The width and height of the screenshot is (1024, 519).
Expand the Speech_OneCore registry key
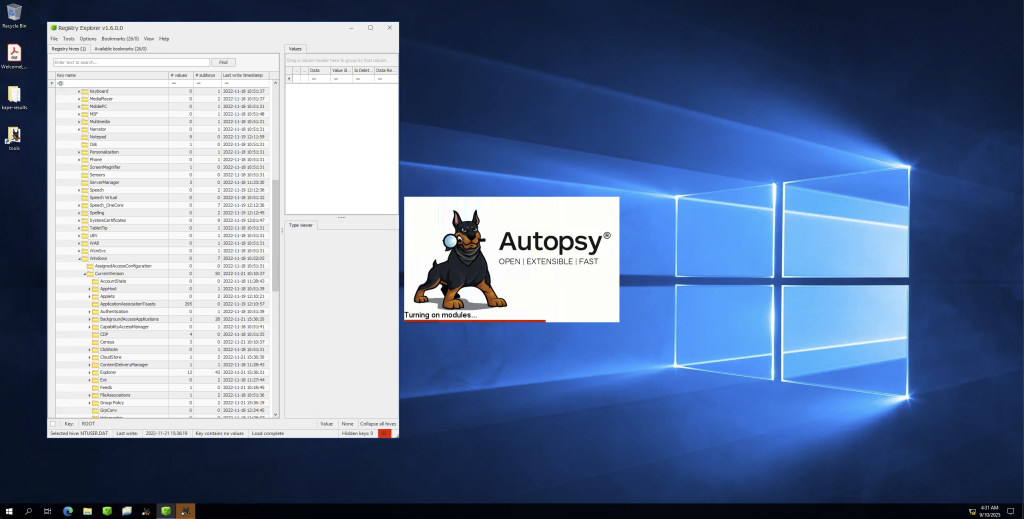(x=79, y=205)
